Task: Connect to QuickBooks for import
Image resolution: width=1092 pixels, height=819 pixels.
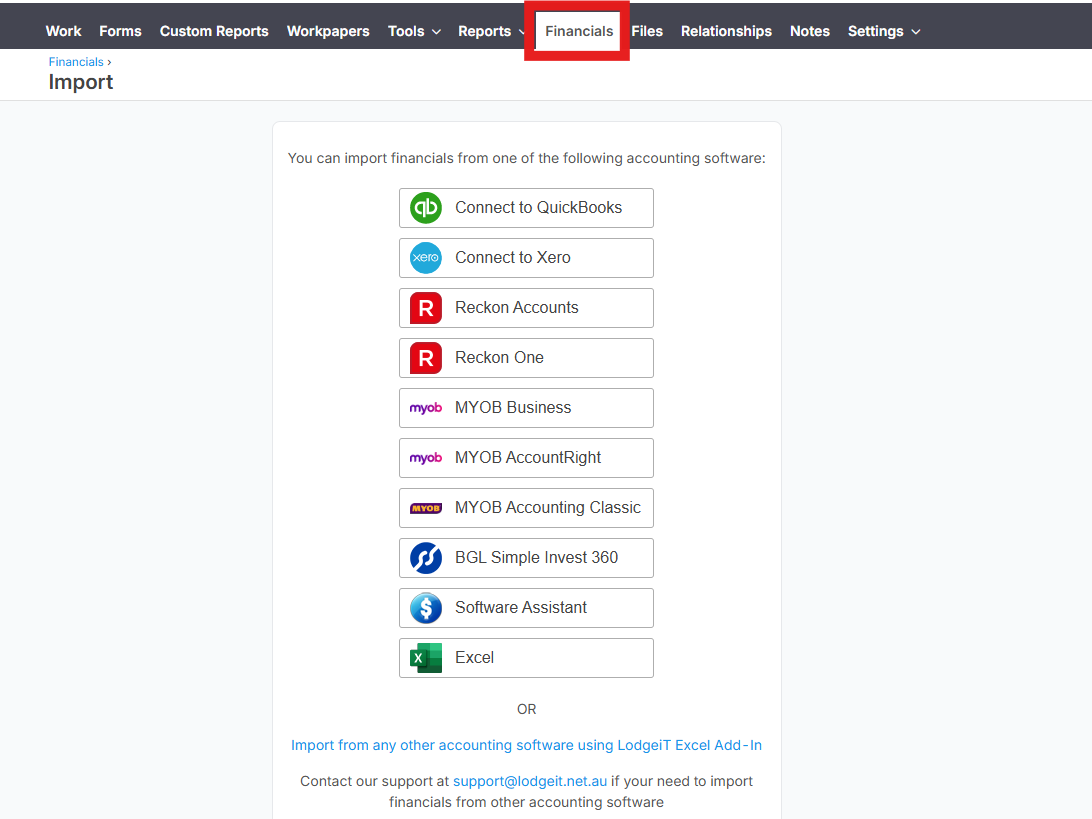Action: click(x=526, y=208)
